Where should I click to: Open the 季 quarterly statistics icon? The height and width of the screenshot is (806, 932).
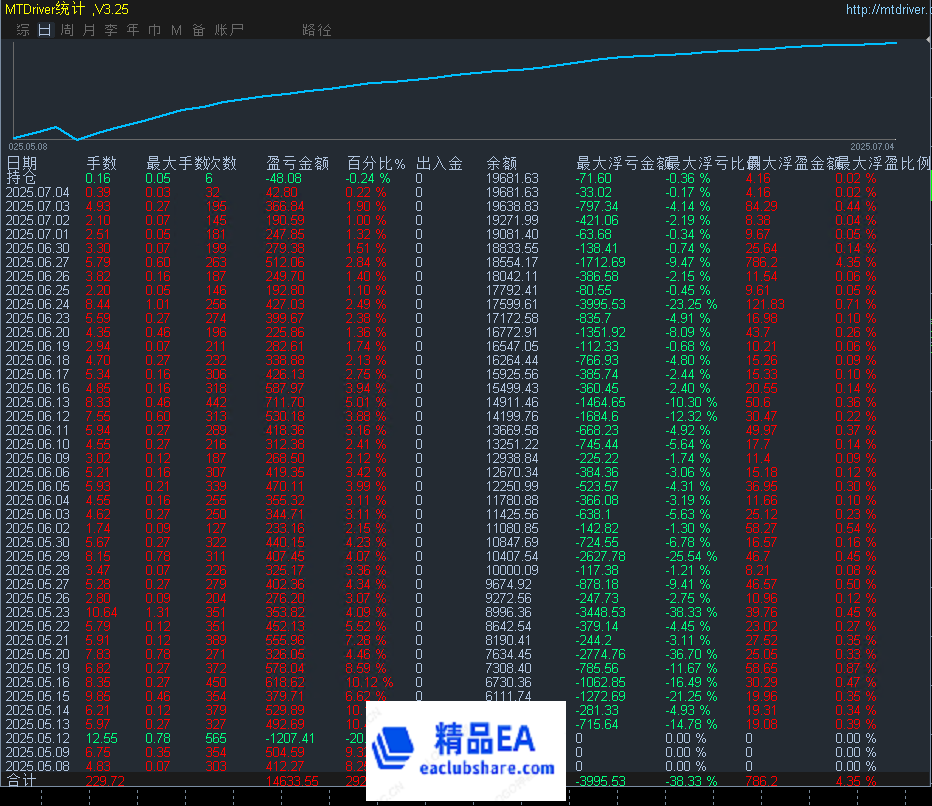click(111, 30)
